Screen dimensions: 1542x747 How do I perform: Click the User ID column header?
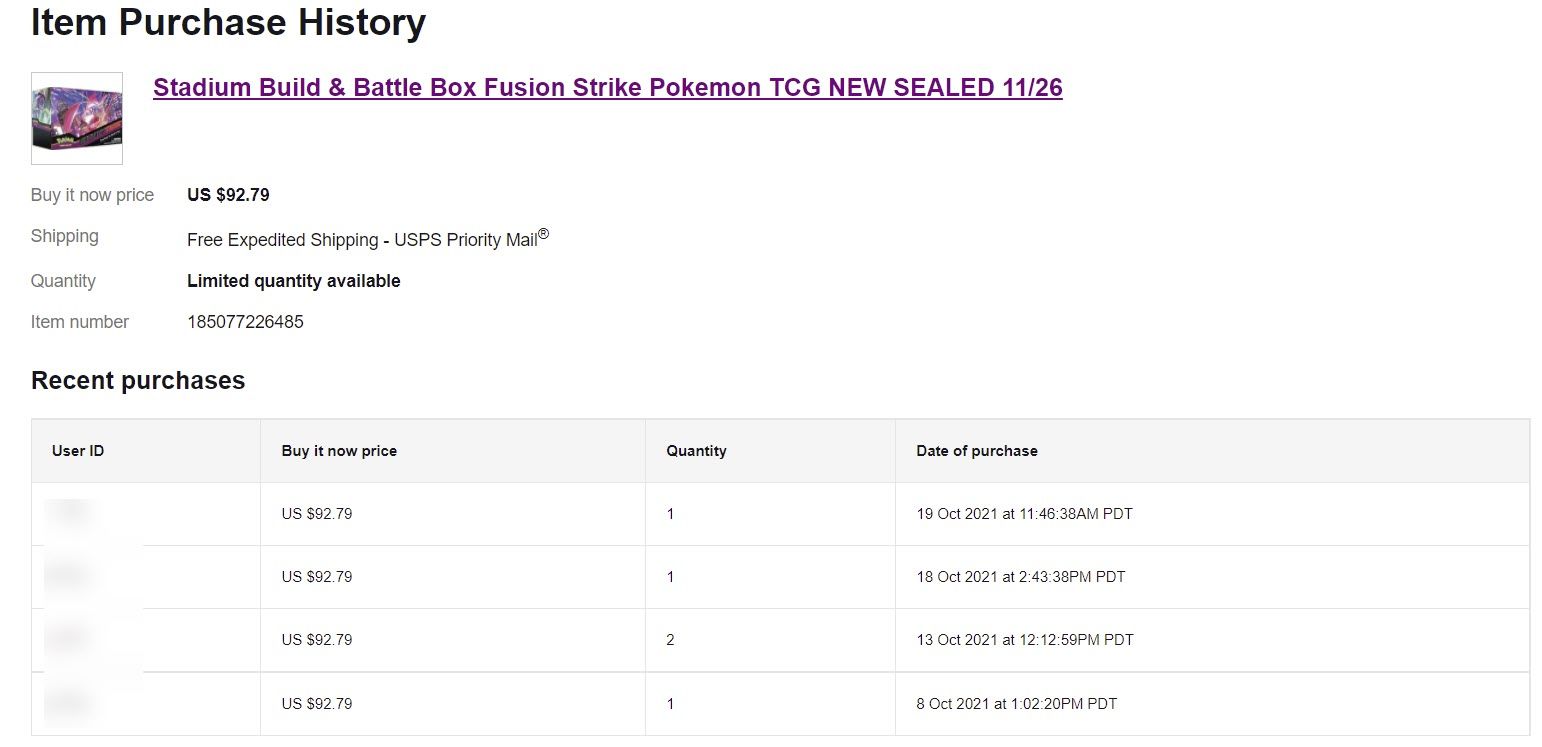[x=78, y=451]
